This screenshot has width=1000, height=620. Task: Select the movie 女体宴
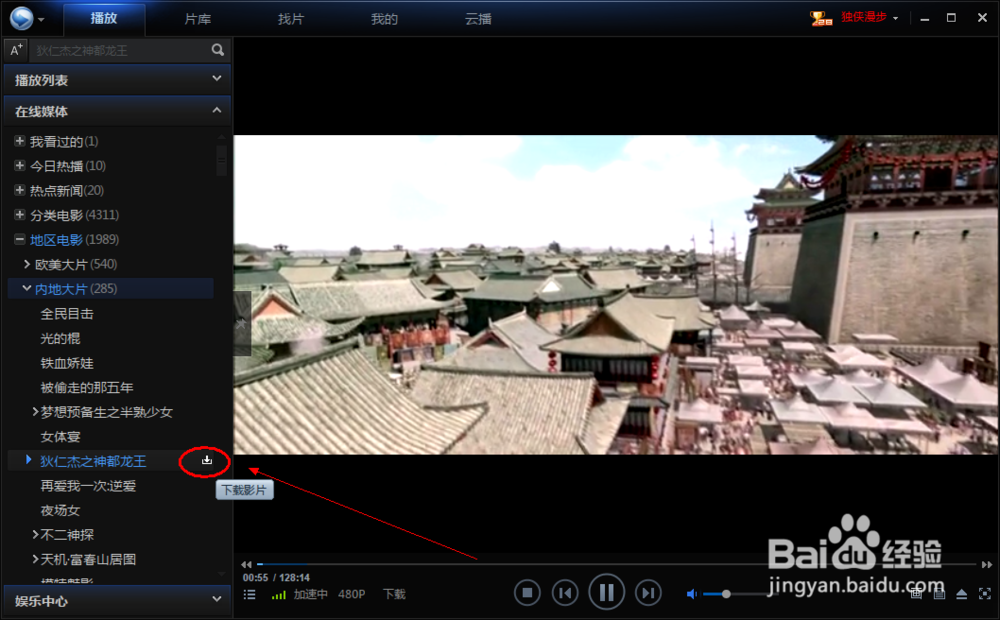click(x=61, y=436)
